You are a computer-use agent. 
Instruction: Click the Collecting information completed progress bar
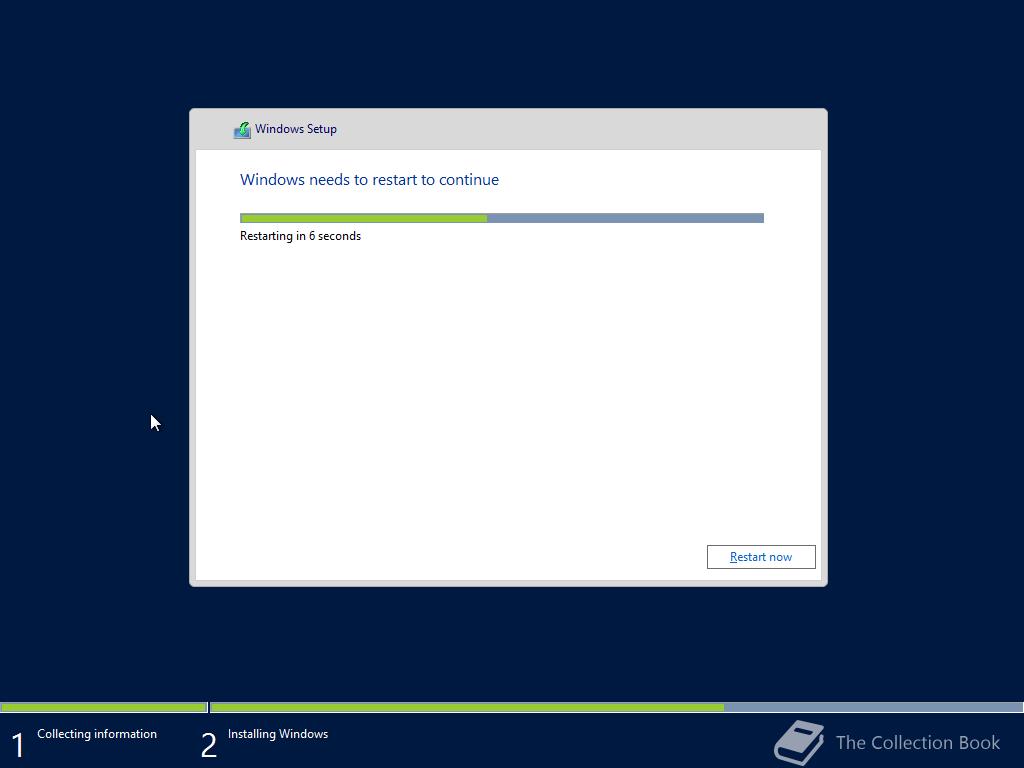104,707
